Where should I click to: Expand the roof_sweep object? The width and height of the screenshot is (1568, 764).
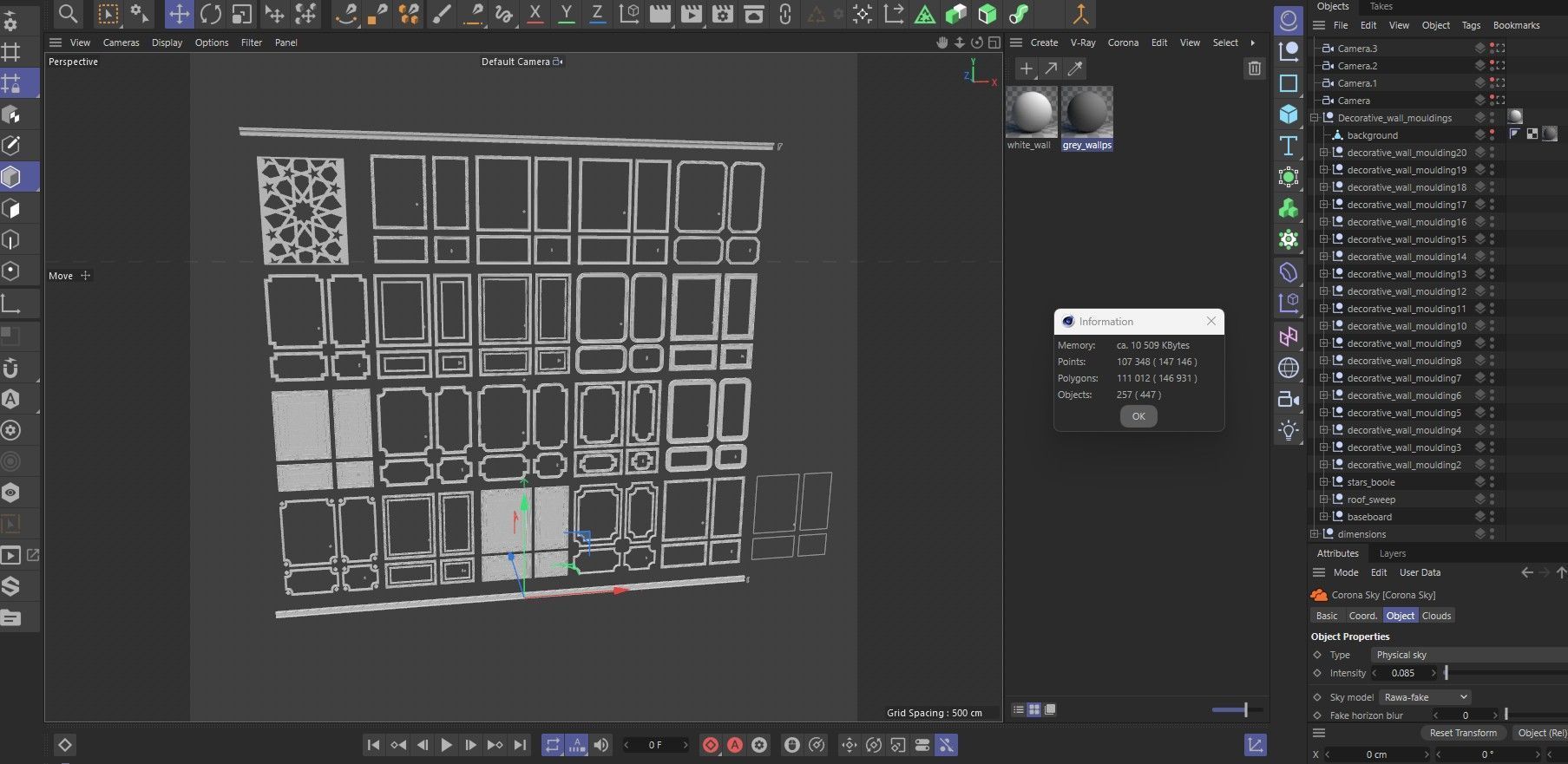click(x=1323, y=500)
